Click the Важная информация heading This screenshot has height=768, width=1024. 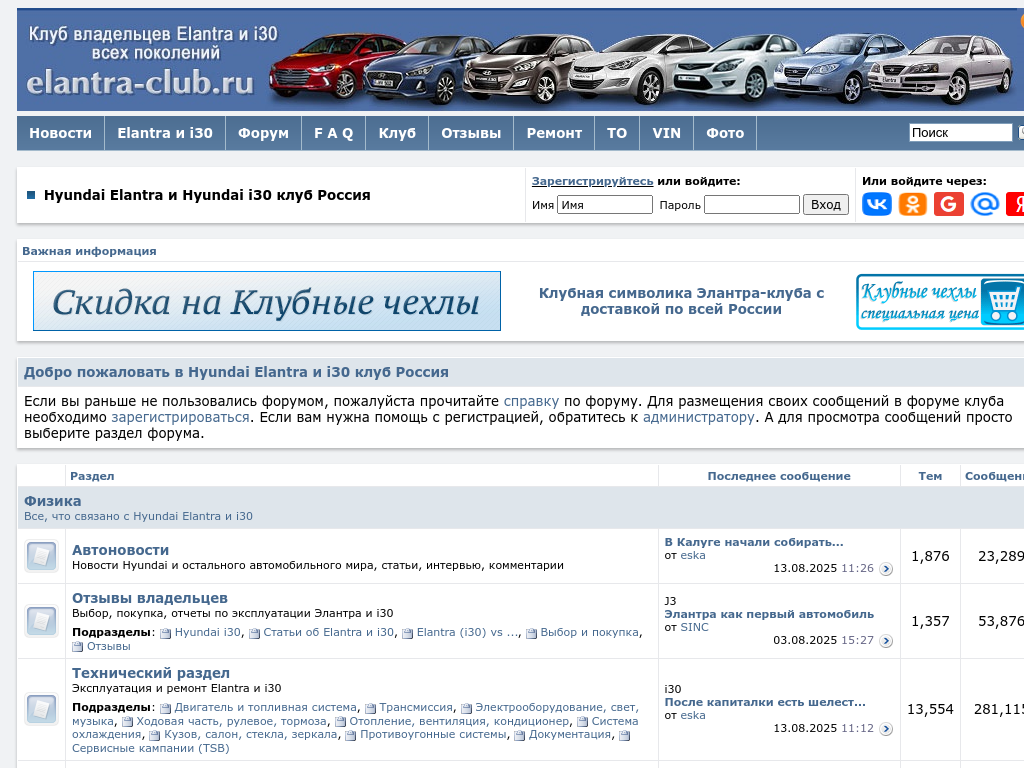pyautogui.click(x=89, y=251)
